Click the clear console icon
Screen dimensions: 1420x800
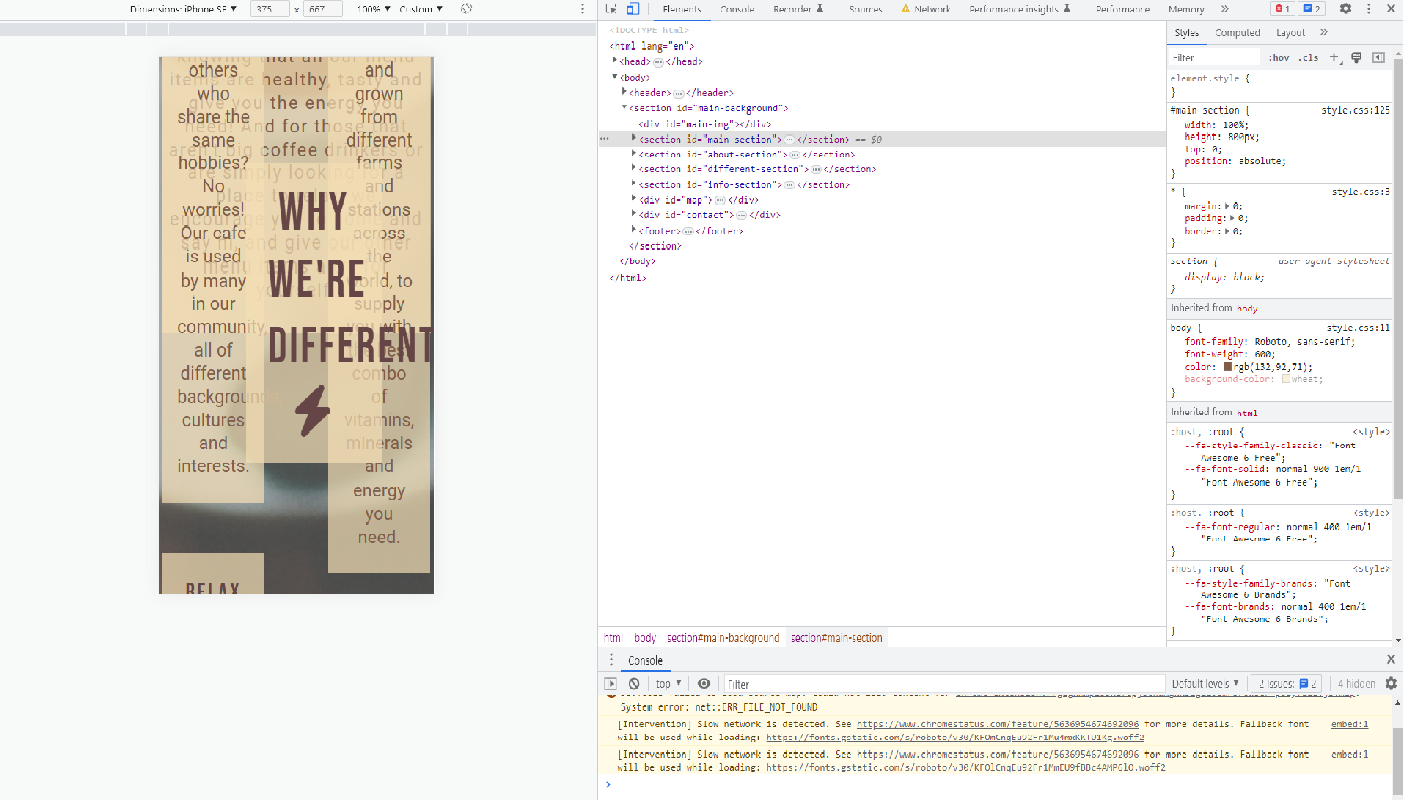[632, 683]
